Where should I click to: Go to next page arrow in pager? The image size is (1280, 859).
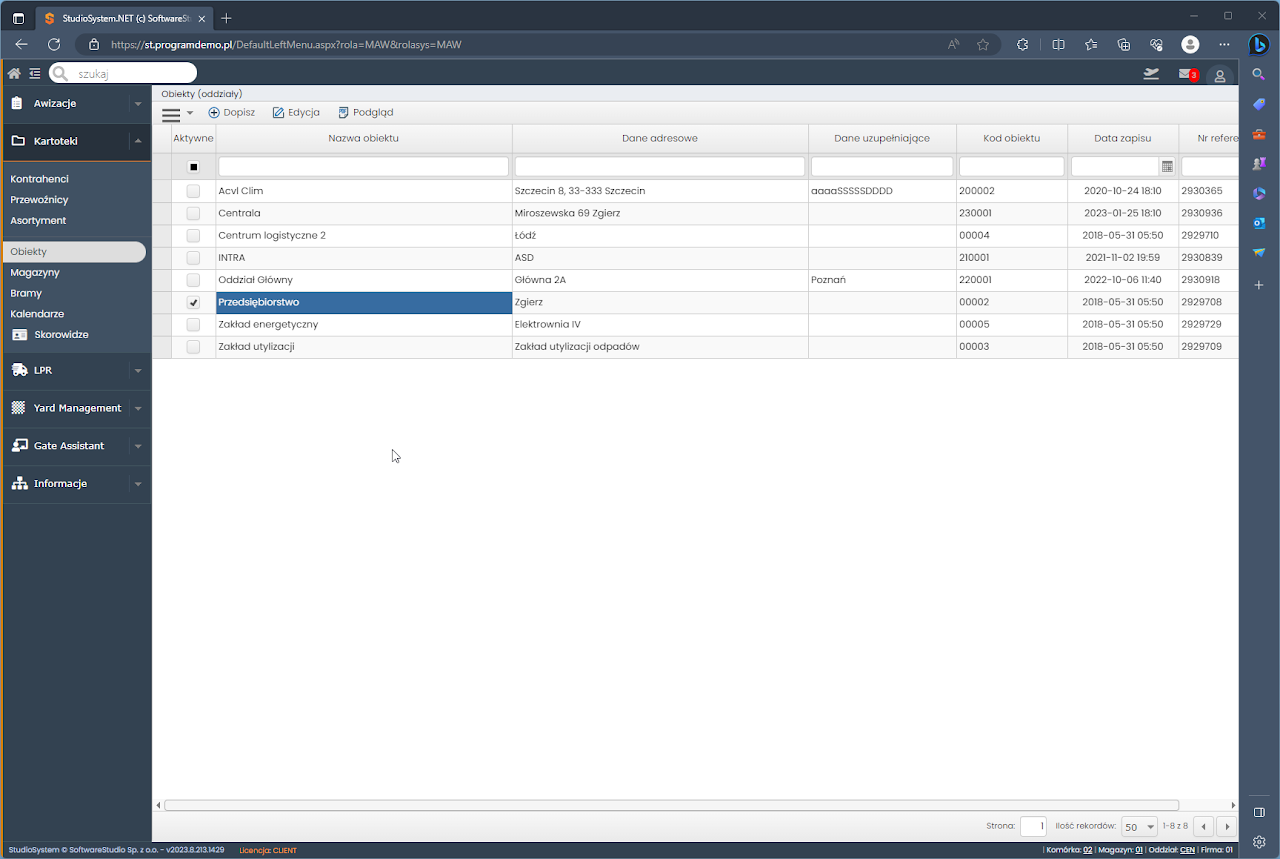pos(1226,827)
